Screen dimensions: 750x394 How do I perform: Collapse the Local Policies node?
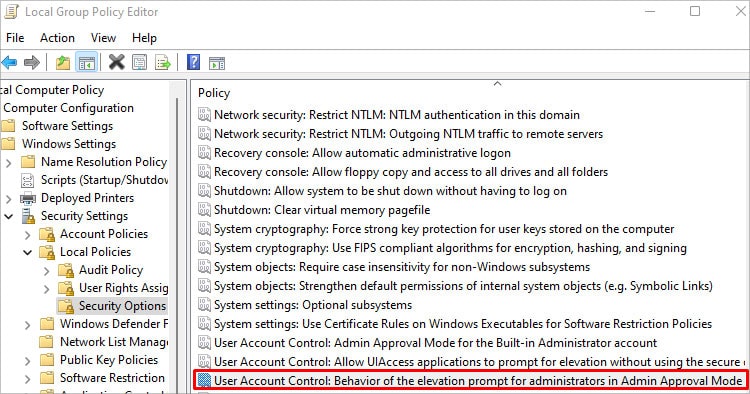coord(28,252)
